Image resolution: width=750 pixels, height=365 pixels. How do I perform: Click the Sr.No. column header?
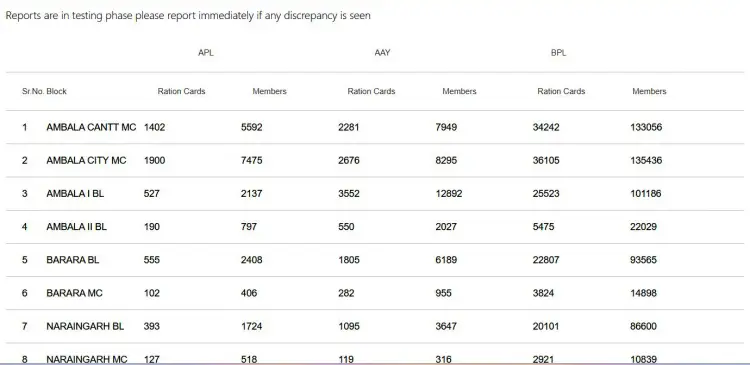[x=33, y=91]
